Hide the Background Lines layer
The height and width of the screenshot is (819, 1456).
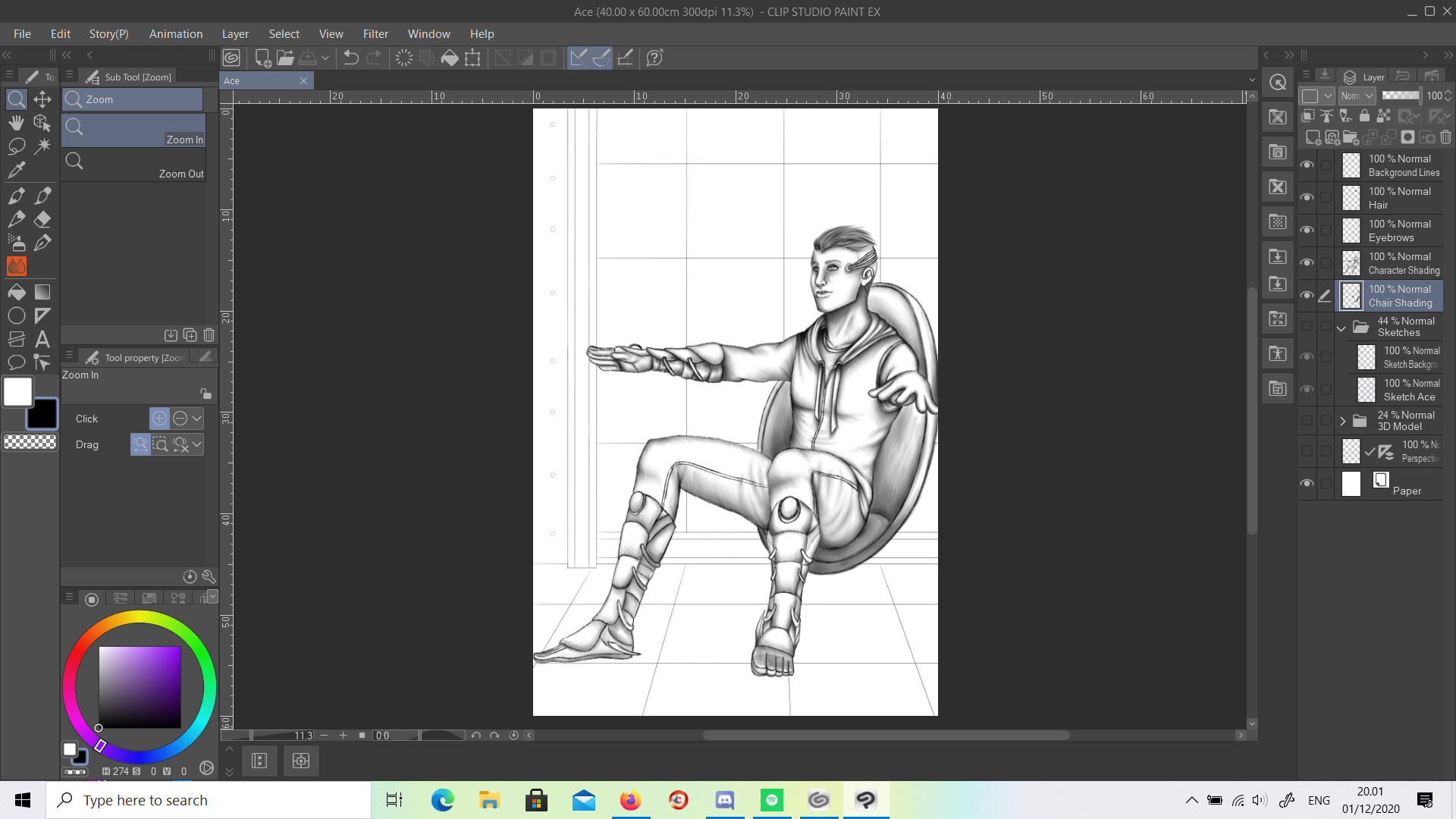pos(1307,165)
